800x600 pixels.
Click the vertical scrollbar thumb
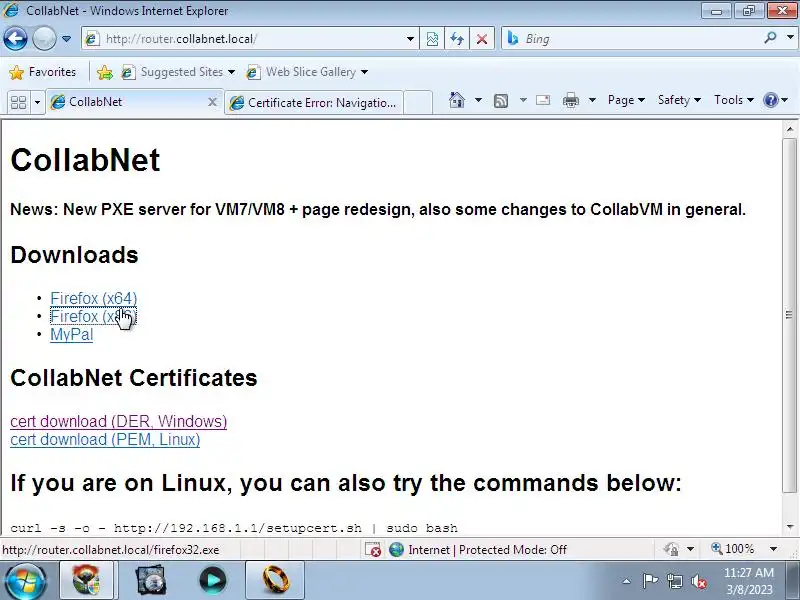(790, 315)
